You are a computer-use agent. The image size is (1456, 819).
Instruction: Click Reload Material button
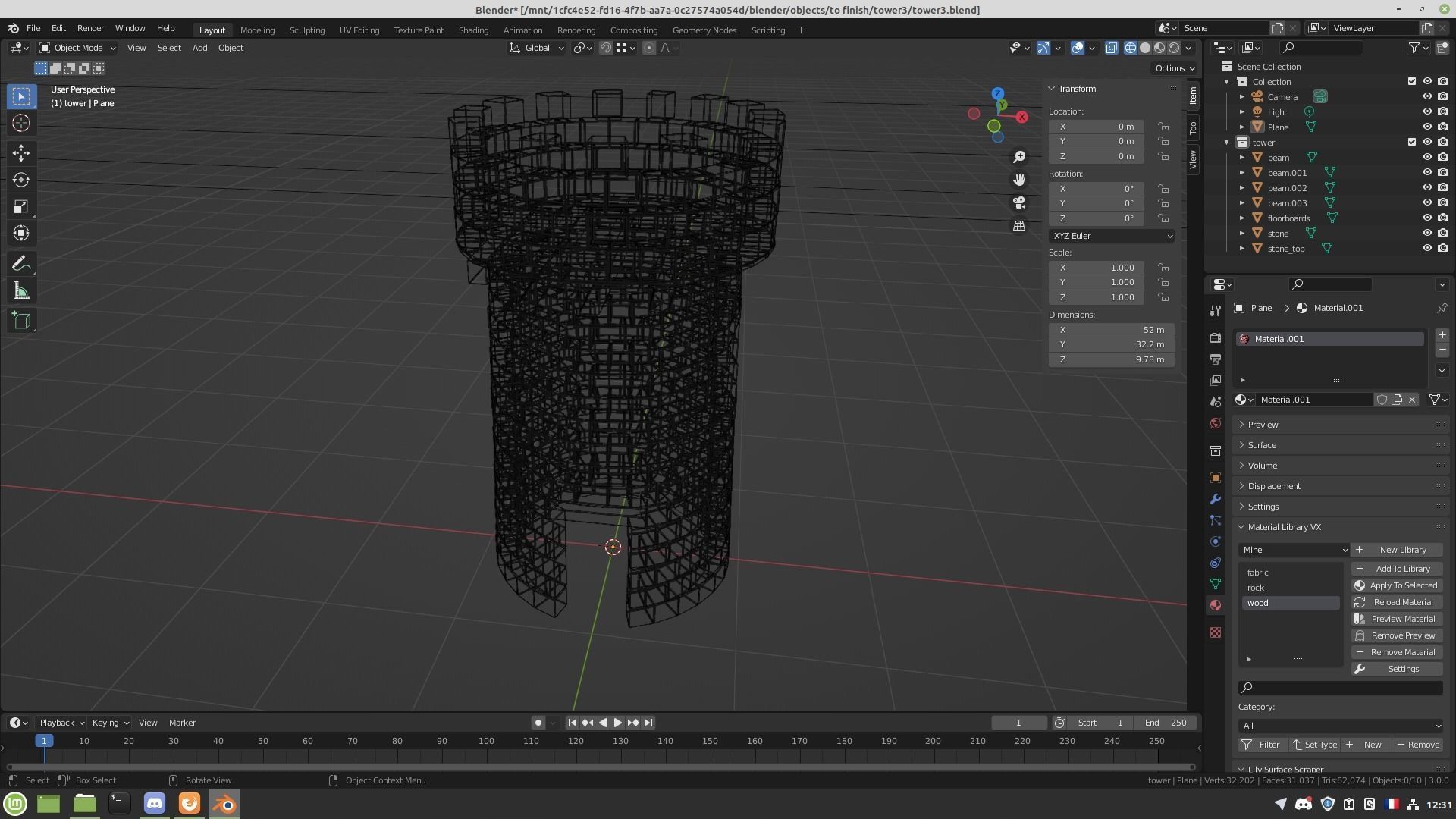(x=1397, y=602)
